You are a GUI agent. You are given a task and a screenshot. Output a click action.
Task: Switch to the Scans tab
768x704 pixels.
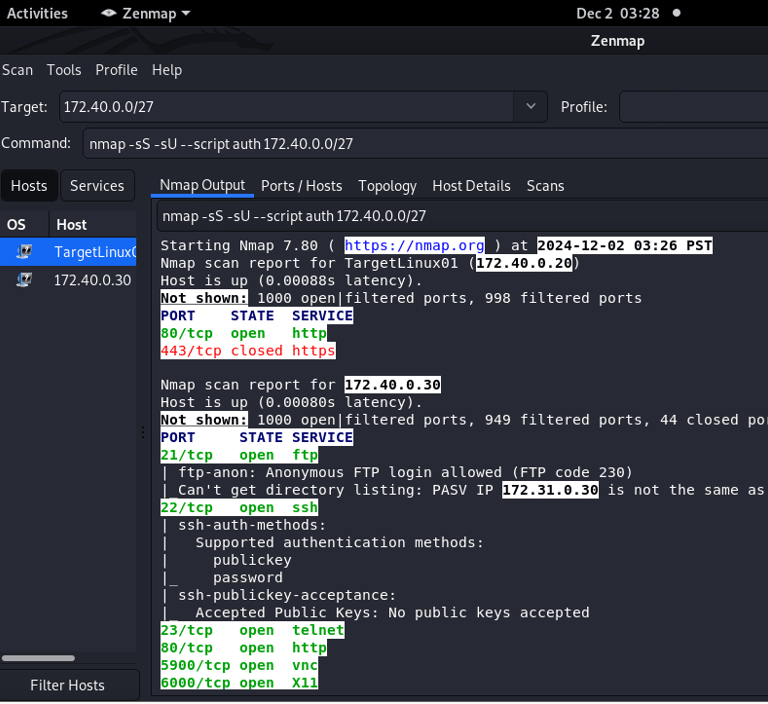coord(545,186)
